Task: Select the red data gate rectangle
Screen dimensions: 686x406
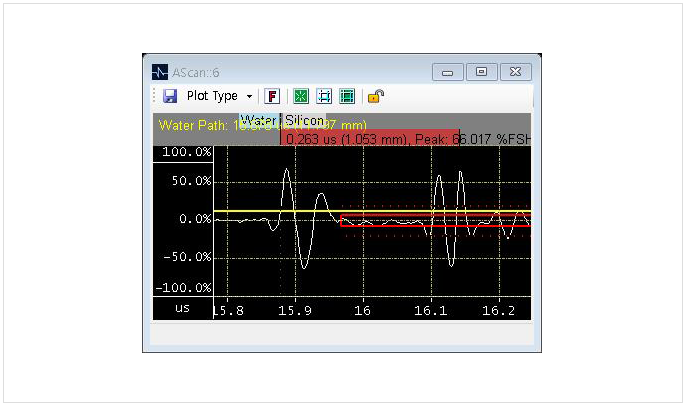Action: [x=436, y=220]
